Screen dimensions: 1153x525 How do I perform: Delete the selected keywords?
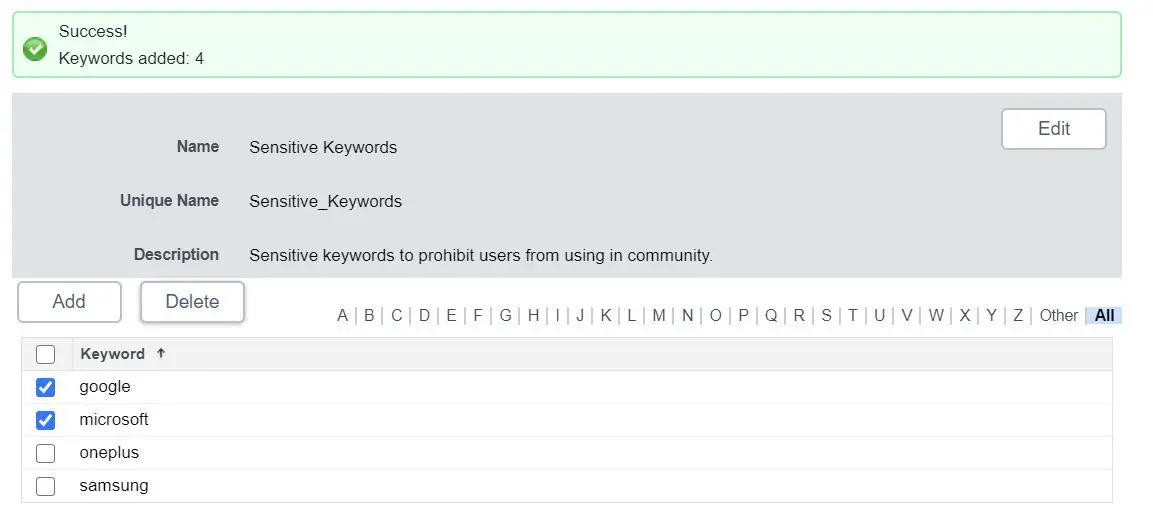pyautogui.click(x=192, y=301)
